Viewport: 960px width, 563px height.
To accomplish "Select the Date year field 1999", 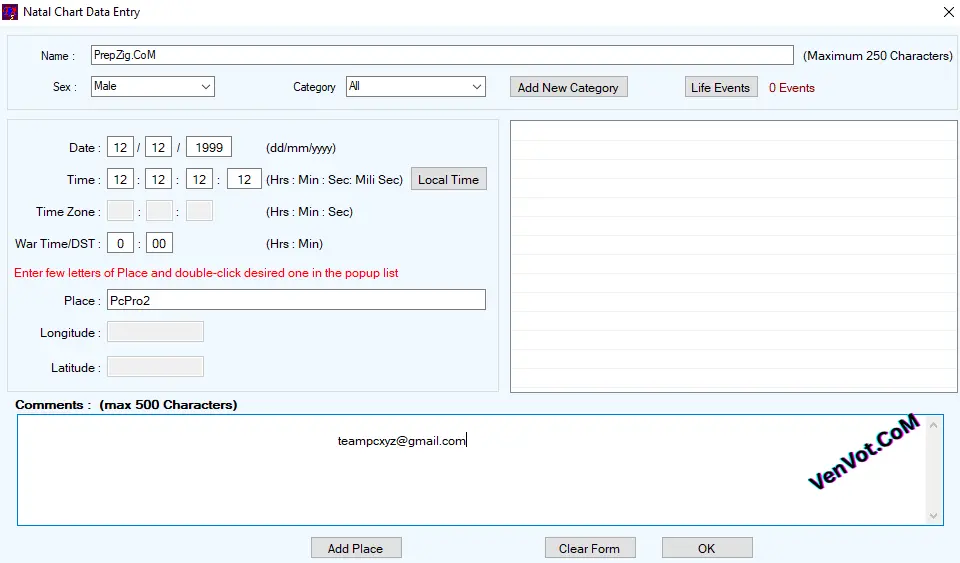I will click(x=209, y=147).
